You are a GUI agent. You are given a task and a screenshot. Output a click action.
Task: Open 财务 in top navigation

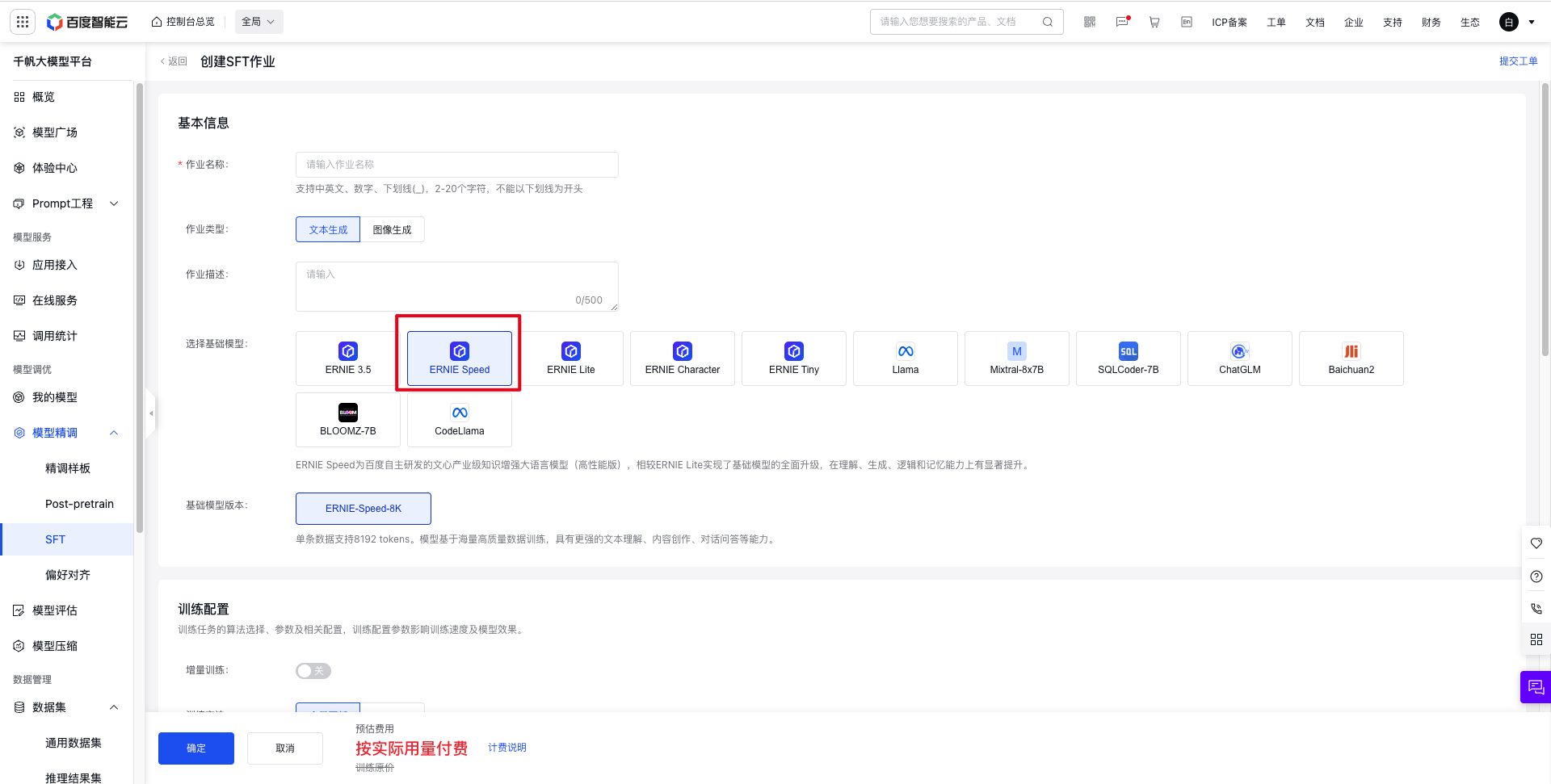tap(1431, 23)
